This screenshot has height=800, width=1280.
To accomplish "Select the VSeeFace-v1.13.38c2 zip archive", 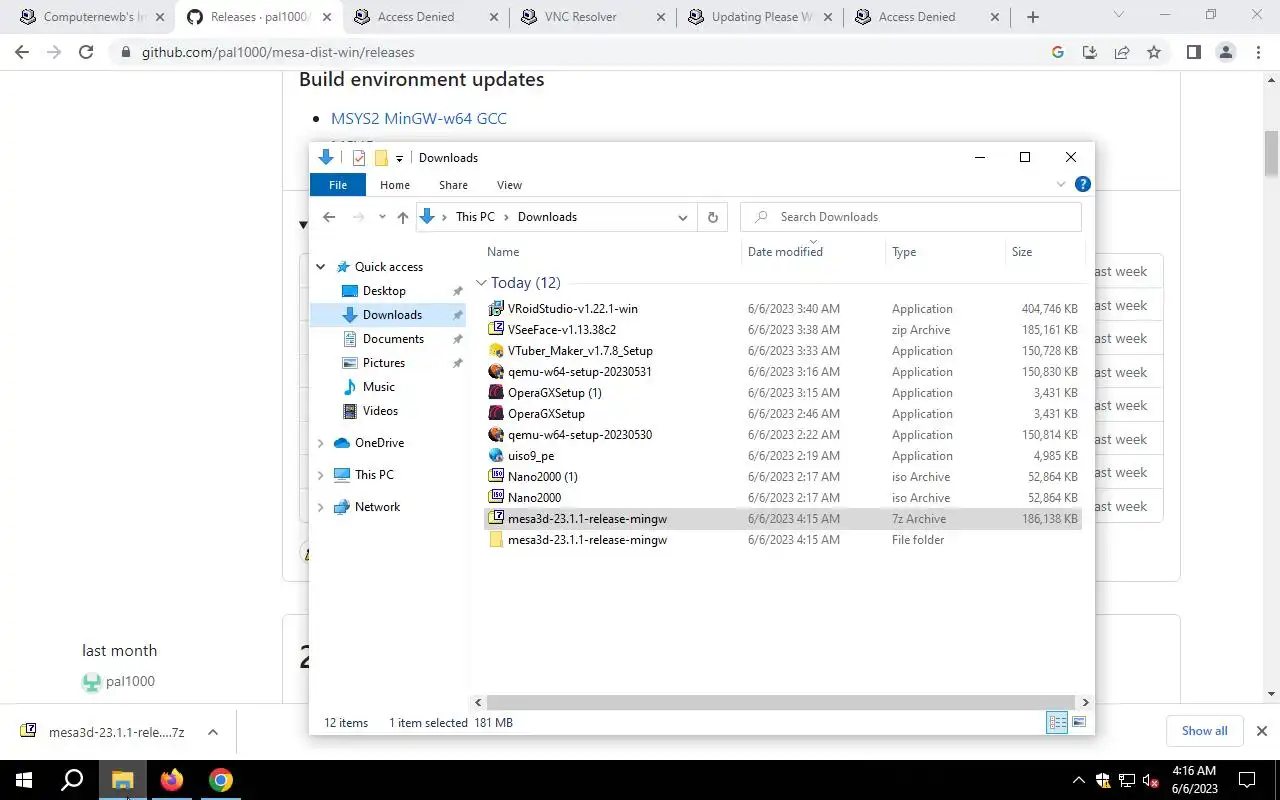I will (x=561, y=330).
